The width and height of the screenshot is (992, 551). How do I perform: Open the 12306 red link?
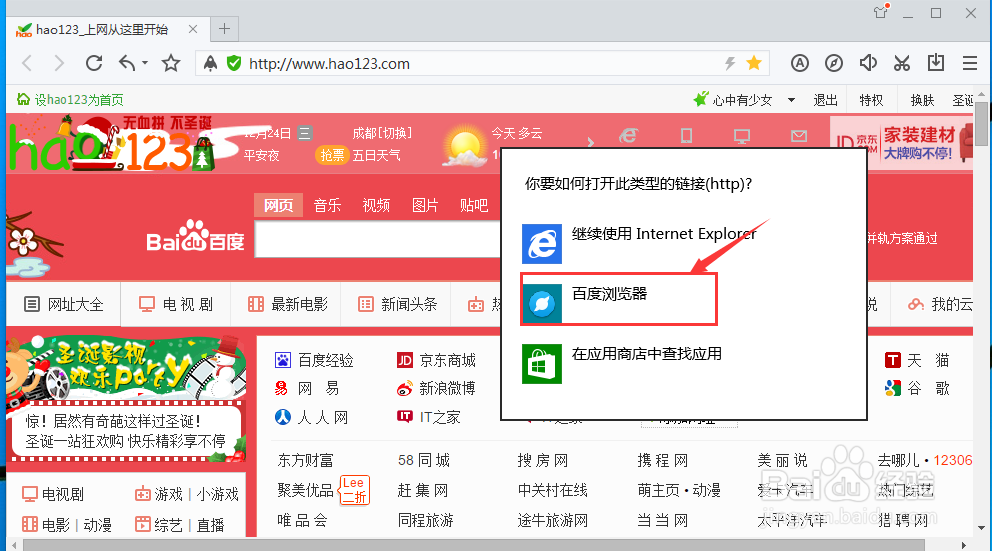coord(953,461)
